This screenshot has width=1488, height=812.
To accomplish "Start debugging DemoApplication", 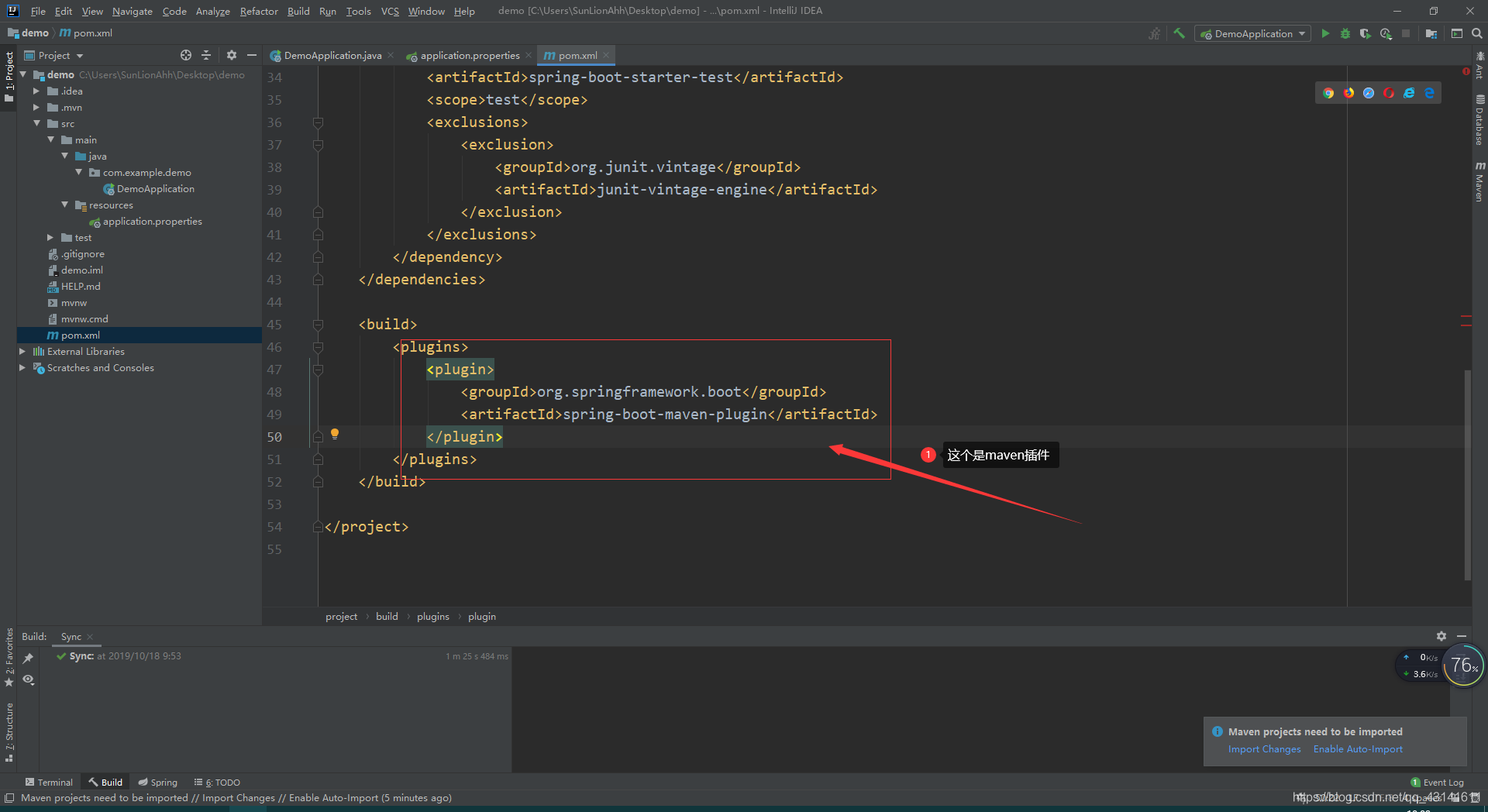I will coord(1345,33).
